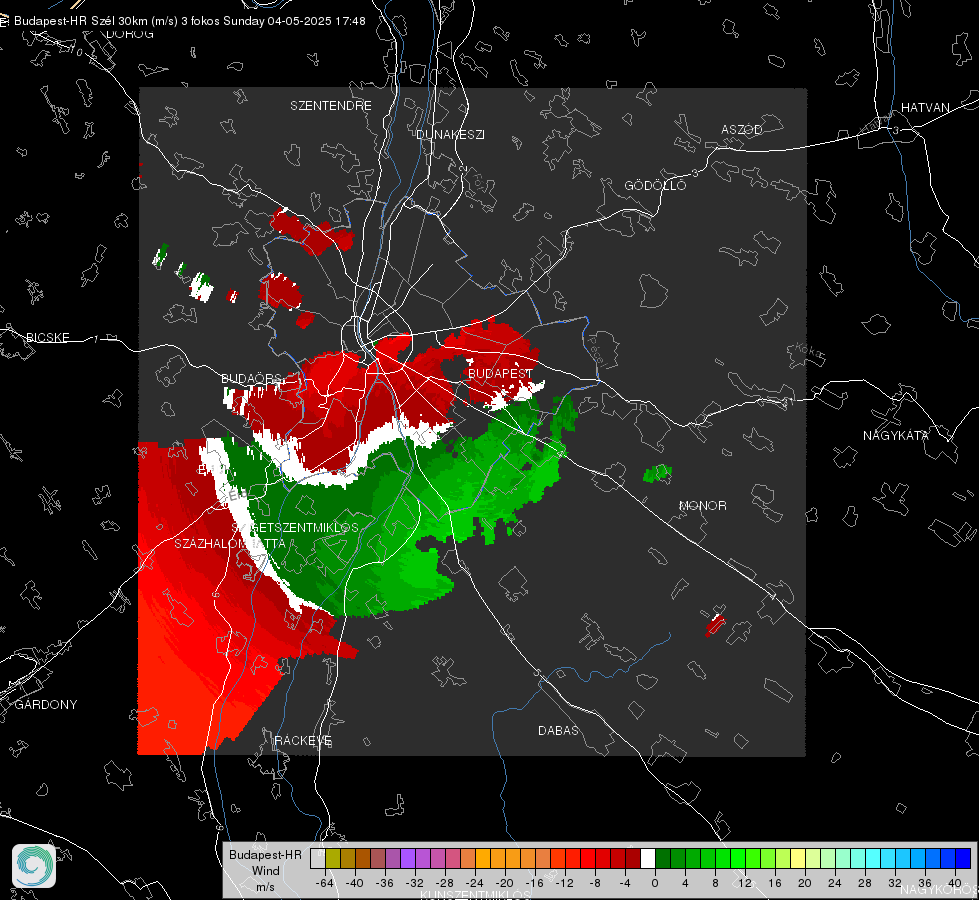Click the 16 value on the legend scale
This screenshot has width=979, height=900.
(775, 883)
